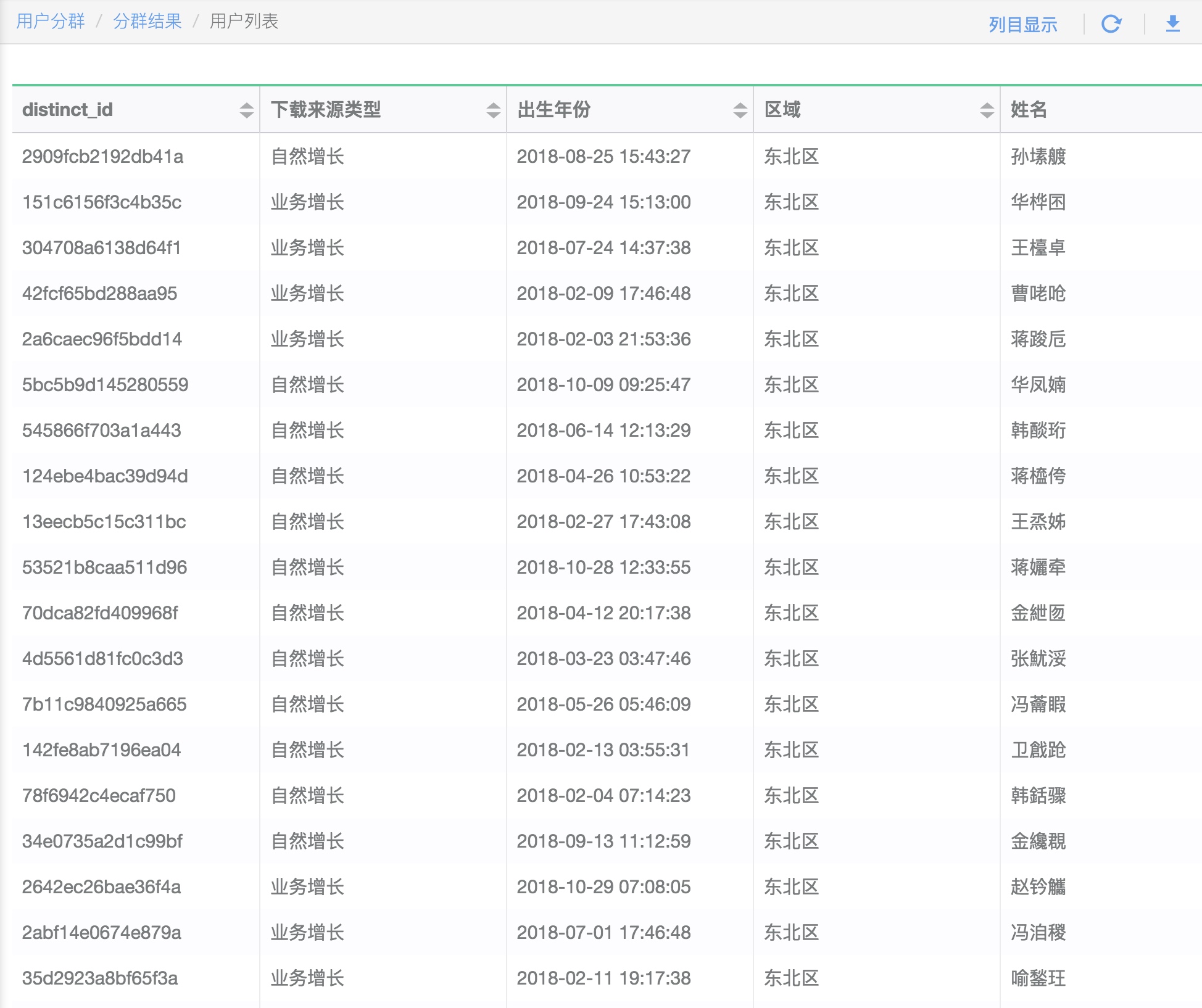Click name 王烝姊
The width and height of the screenshot is (1202, 1008).
(x=1038, y=522)
